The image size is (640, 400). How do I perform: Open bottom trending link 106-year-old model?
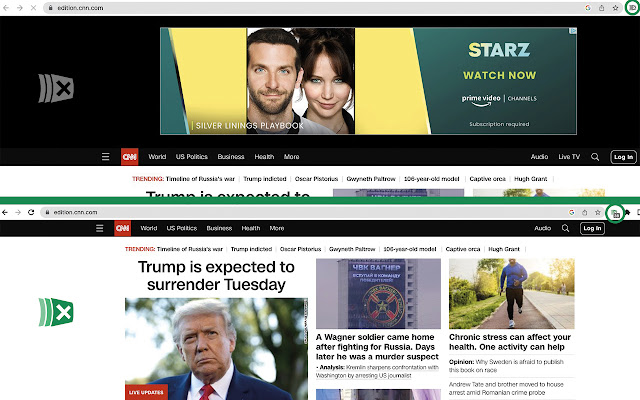(x=410, y=249)
